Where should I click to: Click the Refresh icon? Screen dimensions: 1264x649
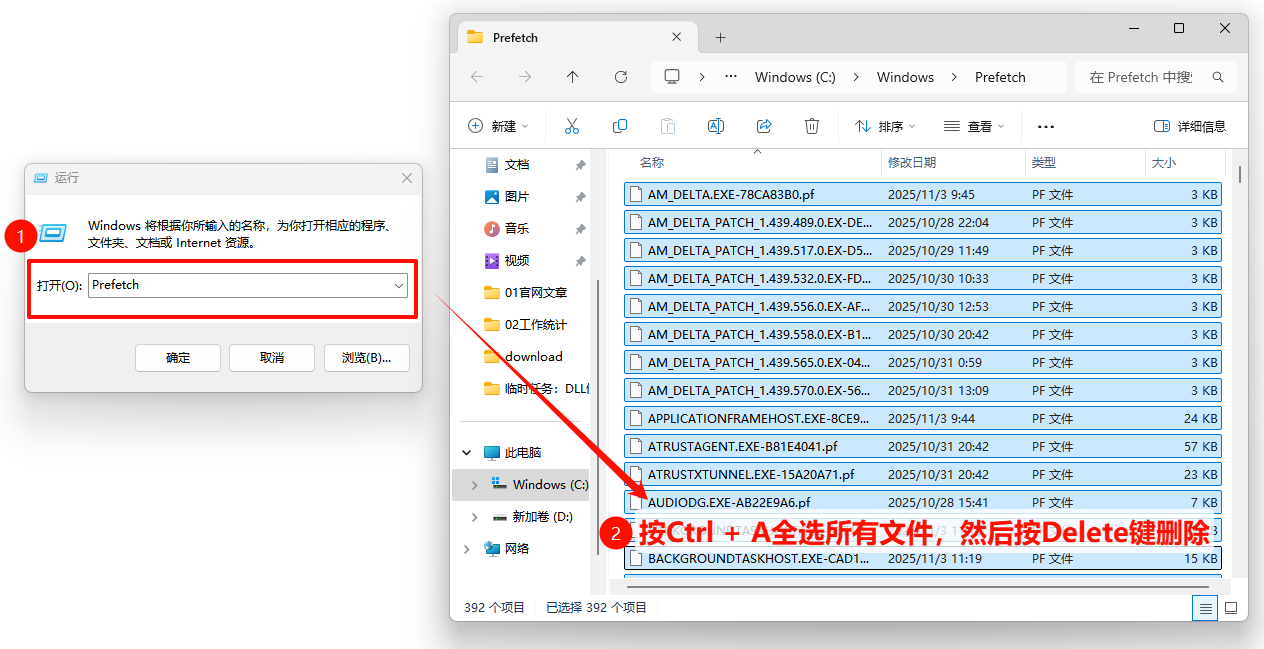point(620,76)
